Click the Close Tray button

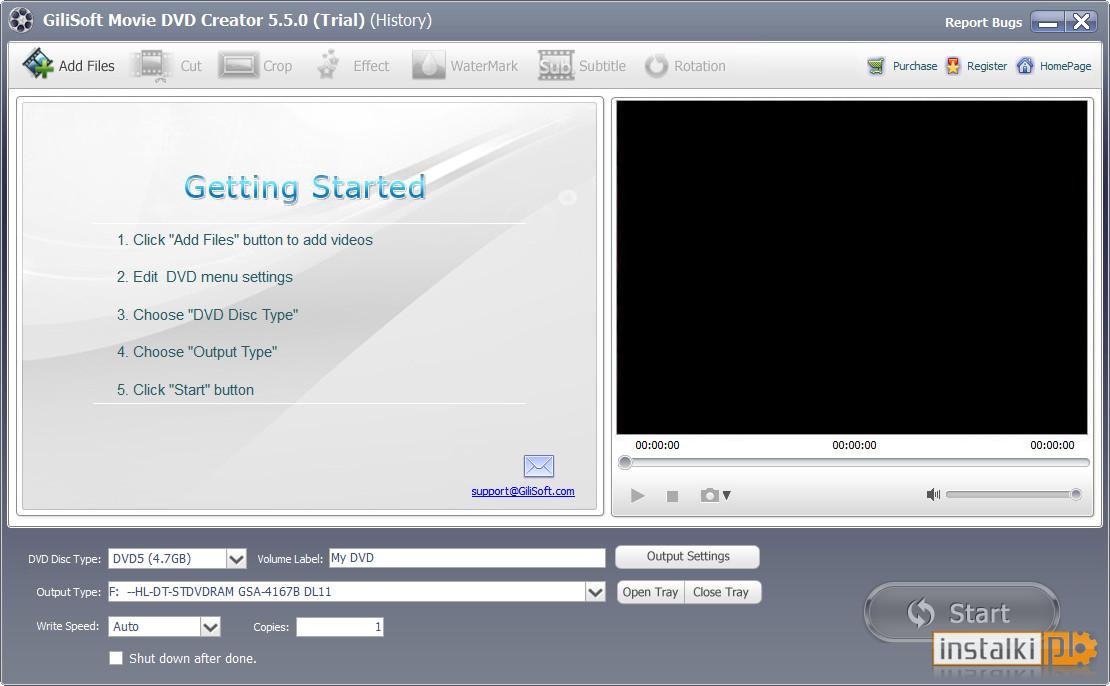click(723, 592)
